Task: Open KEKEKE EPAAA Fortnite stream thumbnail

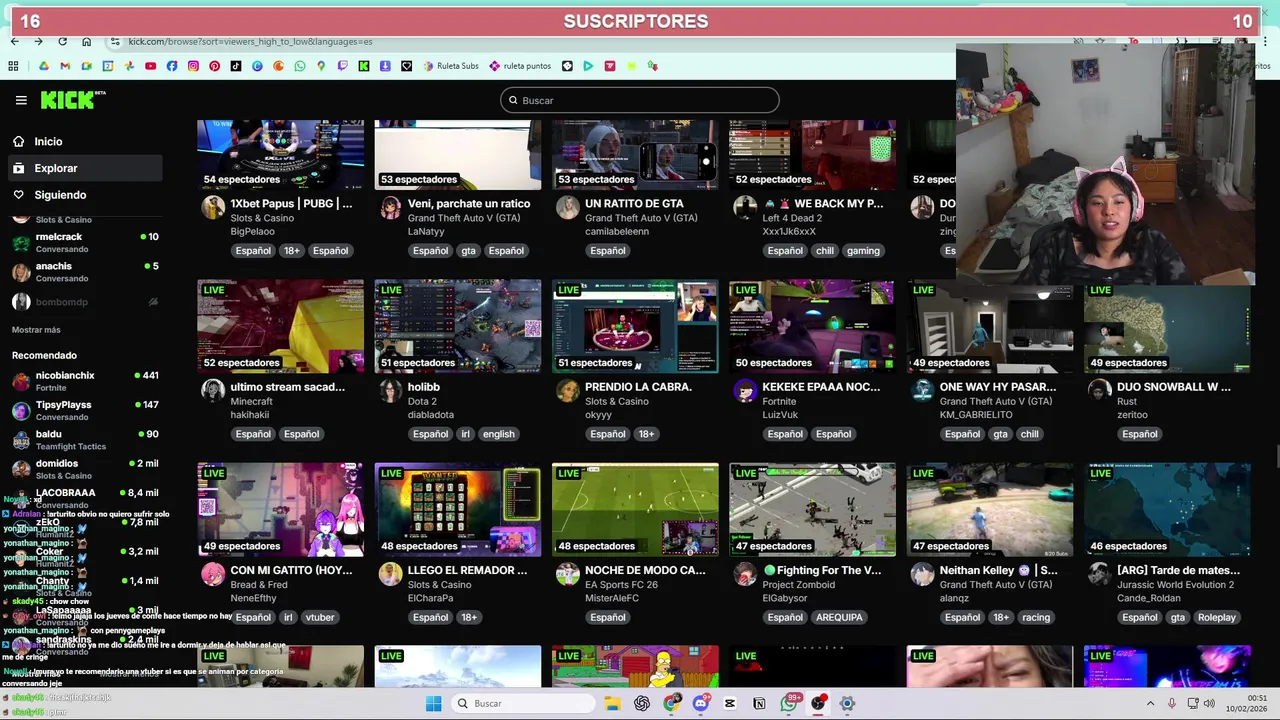Action: click(812, 326)
